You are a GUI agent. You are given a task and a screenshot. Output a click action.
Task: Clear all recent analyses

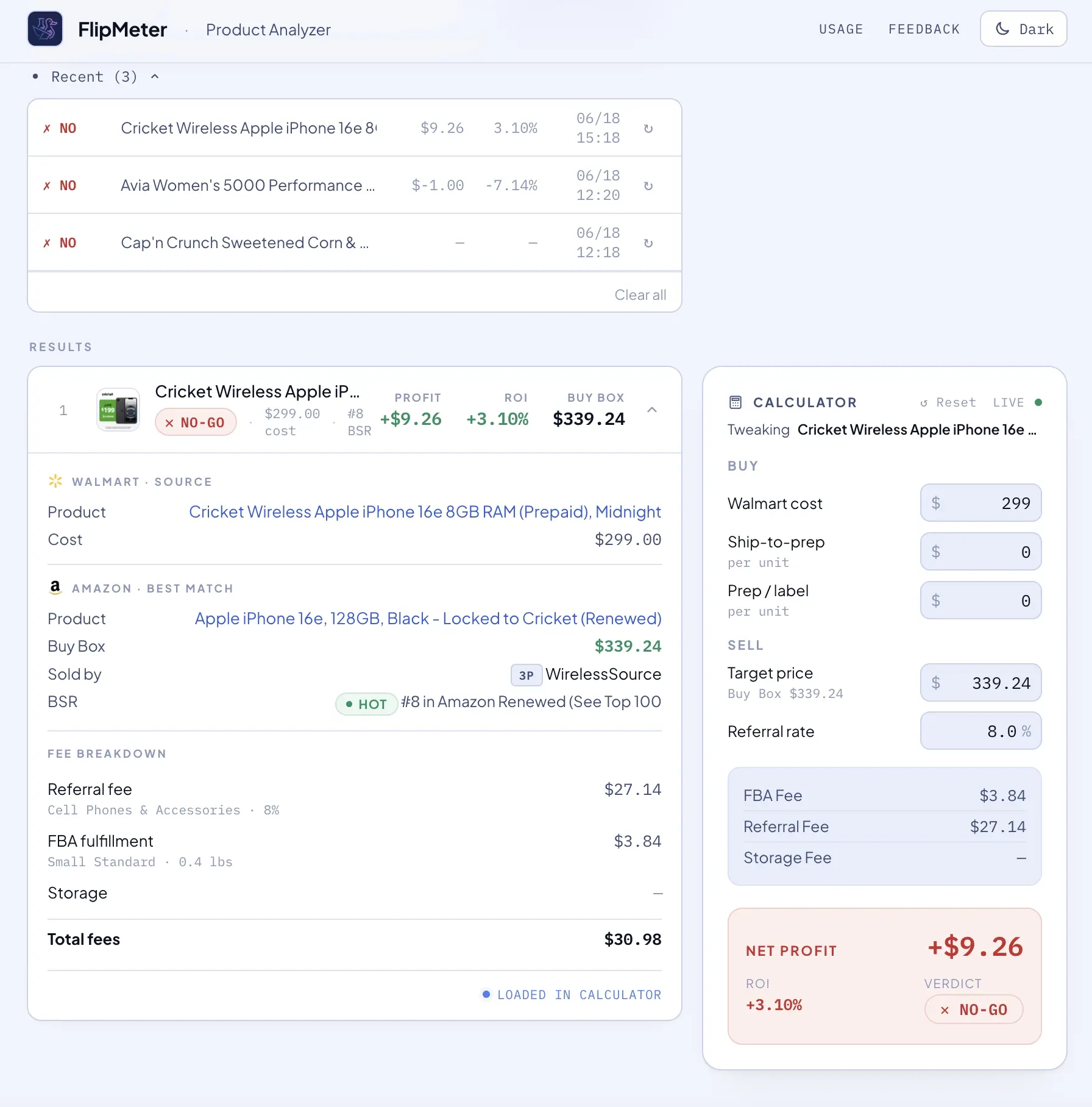pyautogui.click(x=640, y=295)
